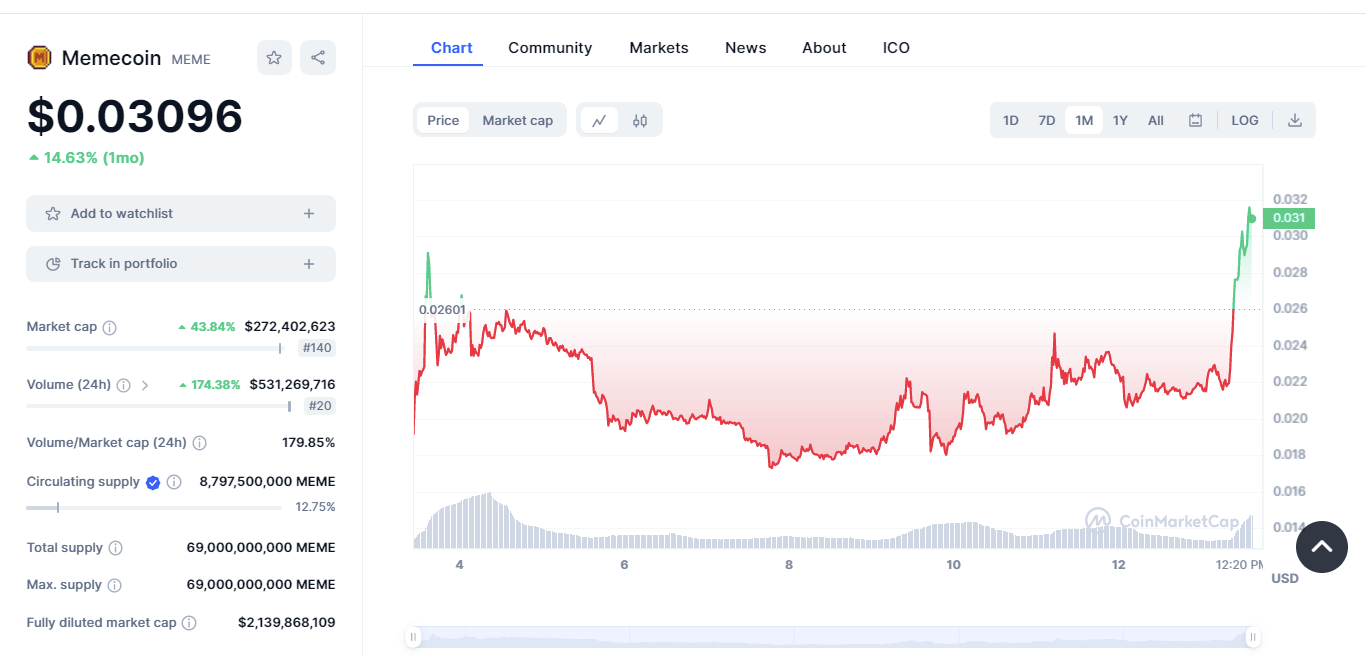Click verified badge beside Circulating supply
This screenshot has height=657, width=1366.
(153, 483)
